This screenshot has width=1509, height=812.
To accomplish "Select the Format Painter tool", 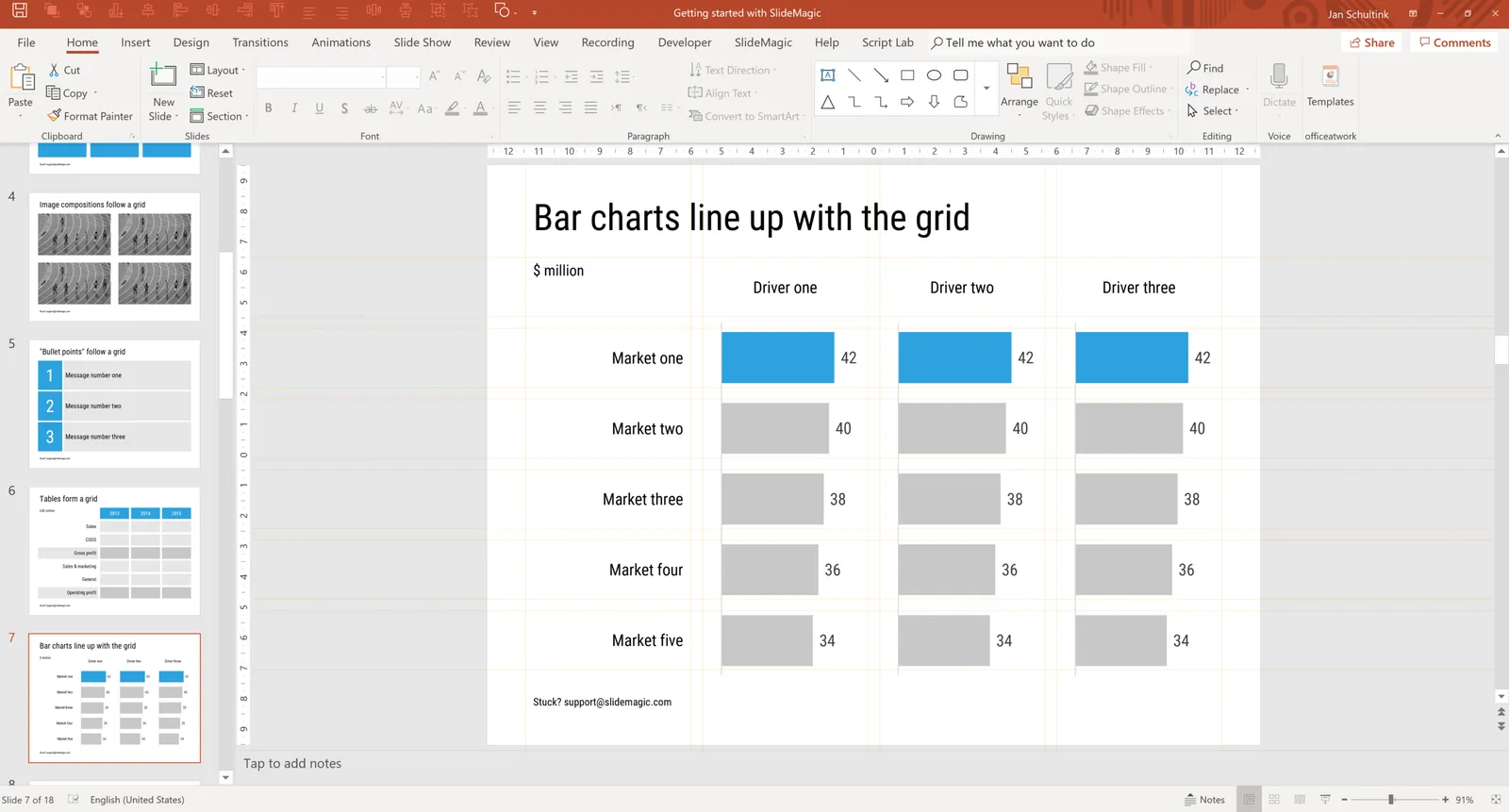I will (91, 116).
